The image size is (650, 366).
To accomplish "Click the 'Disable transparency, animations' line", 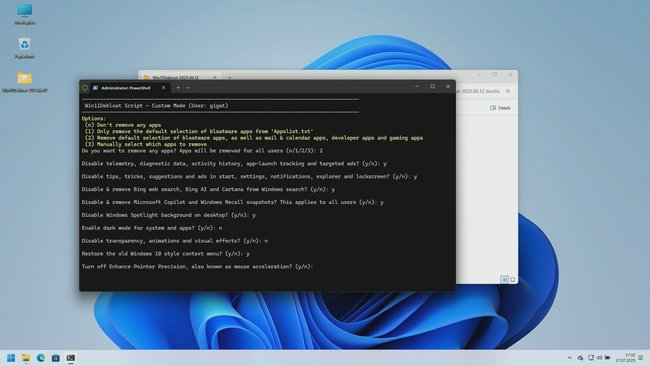I will [175, 241].
